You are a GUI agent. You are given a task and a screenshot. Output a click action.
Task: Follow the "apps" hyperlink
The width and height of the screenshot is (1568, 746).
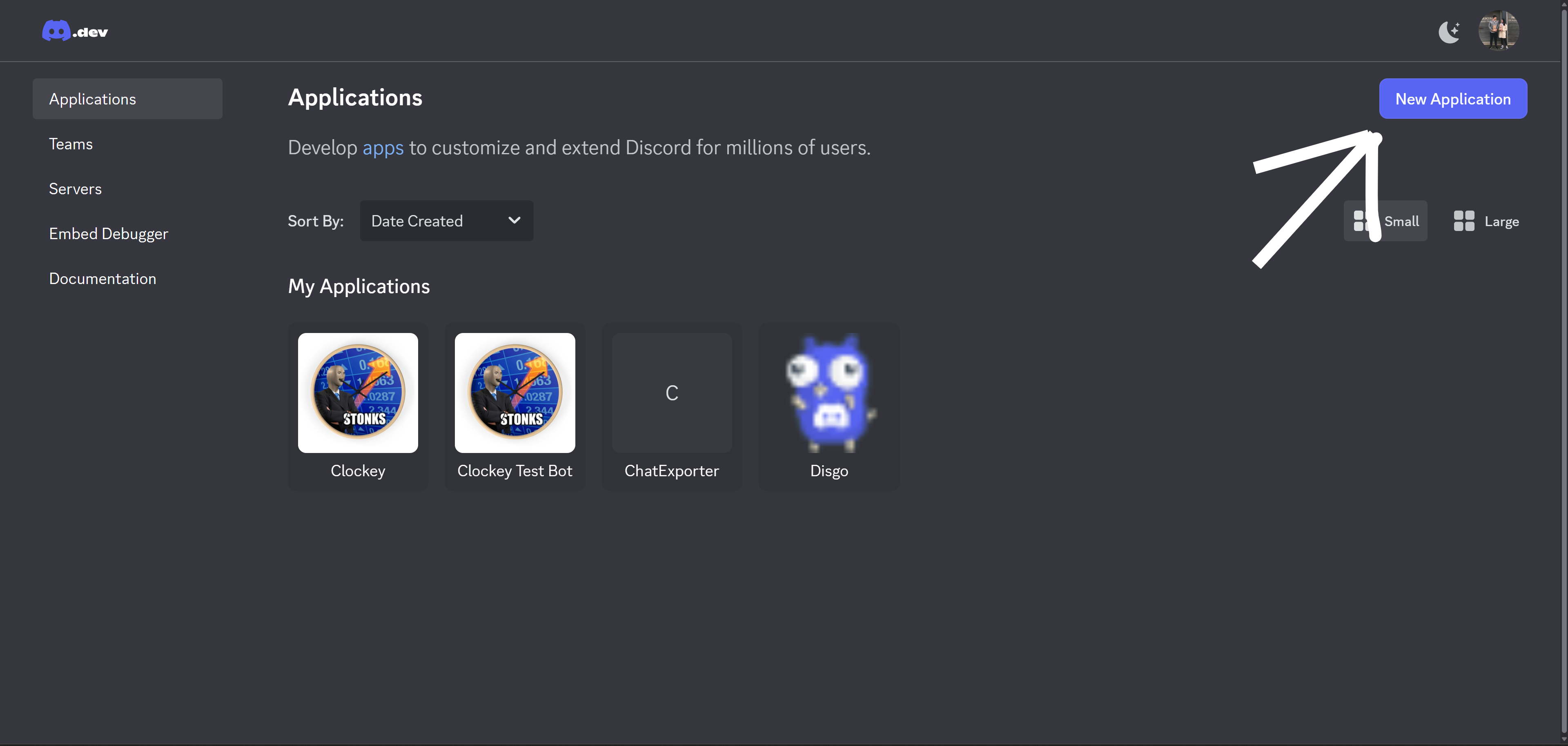coord(383,148)
